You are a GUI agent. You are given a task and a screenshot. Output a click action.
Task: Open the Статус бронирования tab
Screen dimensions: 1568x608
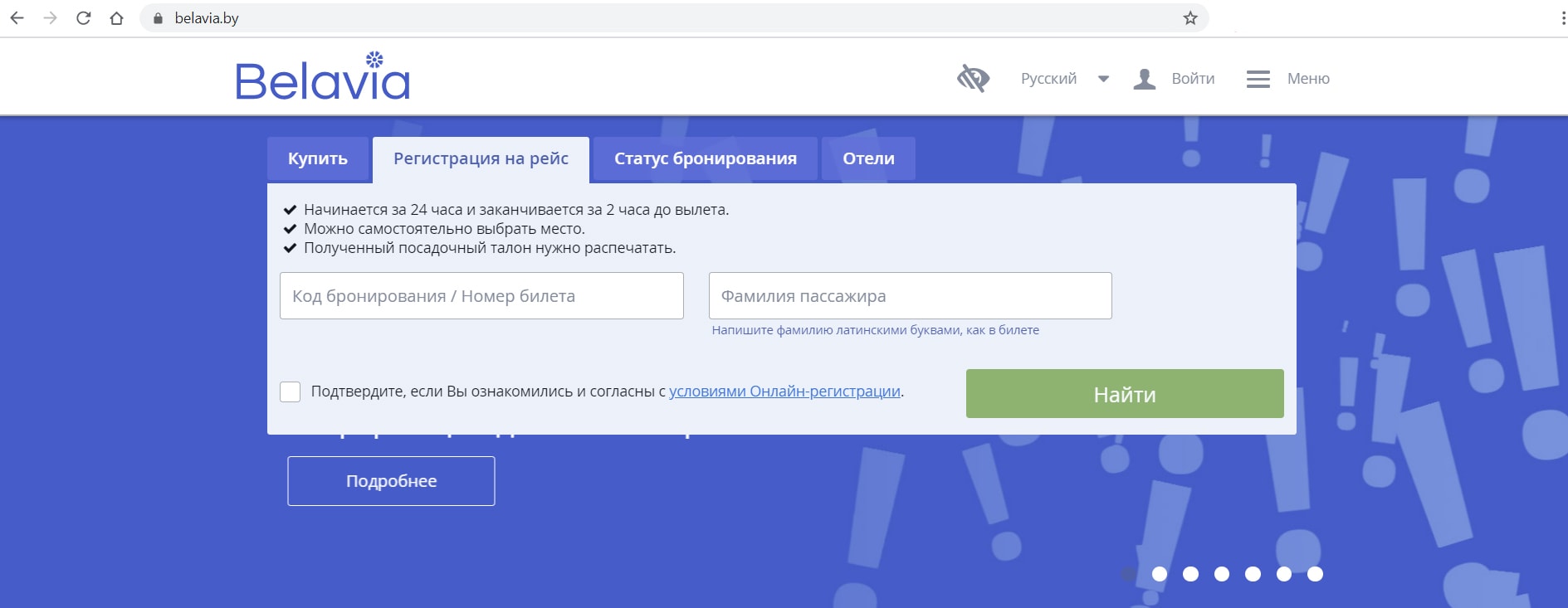pos(706,158)
